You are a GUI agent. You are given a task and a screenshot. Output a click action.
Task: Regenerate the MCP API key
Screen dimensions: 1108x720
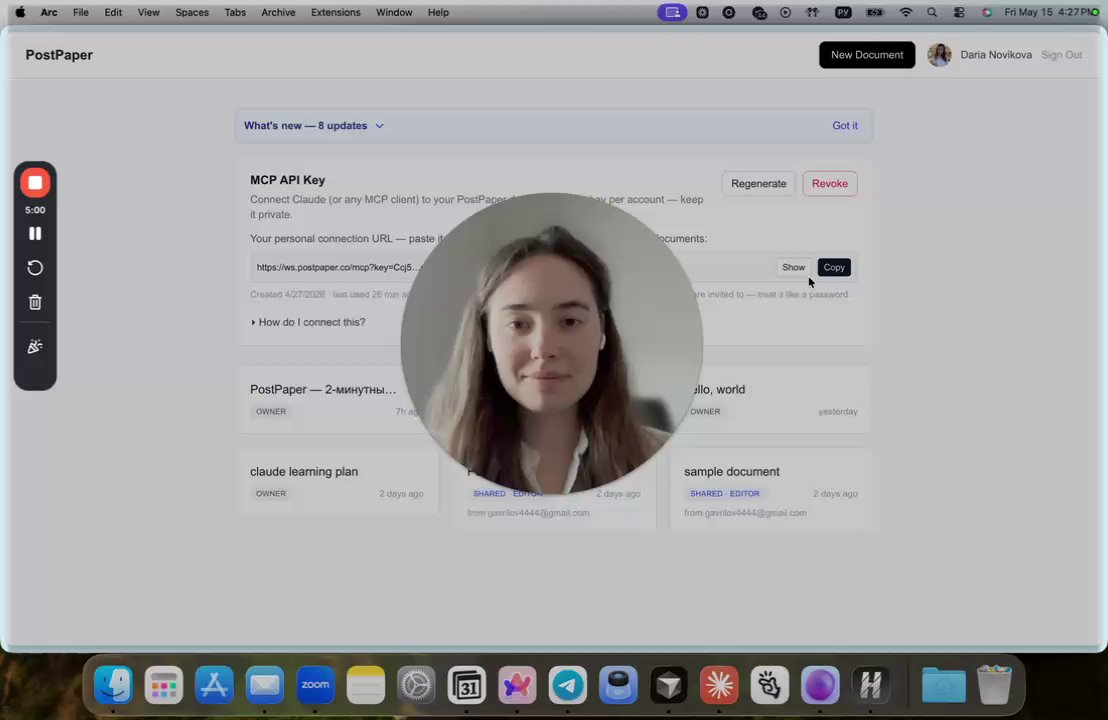point(758,183)
